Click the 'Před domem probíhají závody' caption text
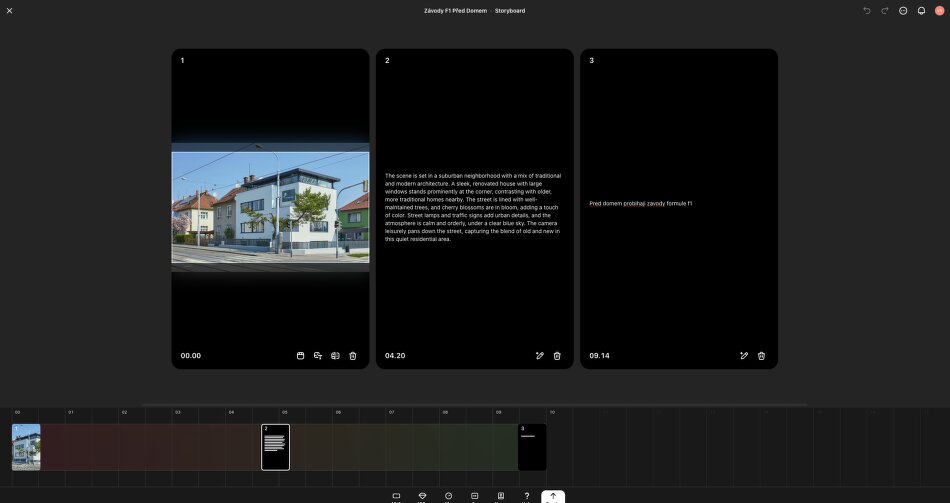This screenshot has height=503, width=950. point(640,204)
